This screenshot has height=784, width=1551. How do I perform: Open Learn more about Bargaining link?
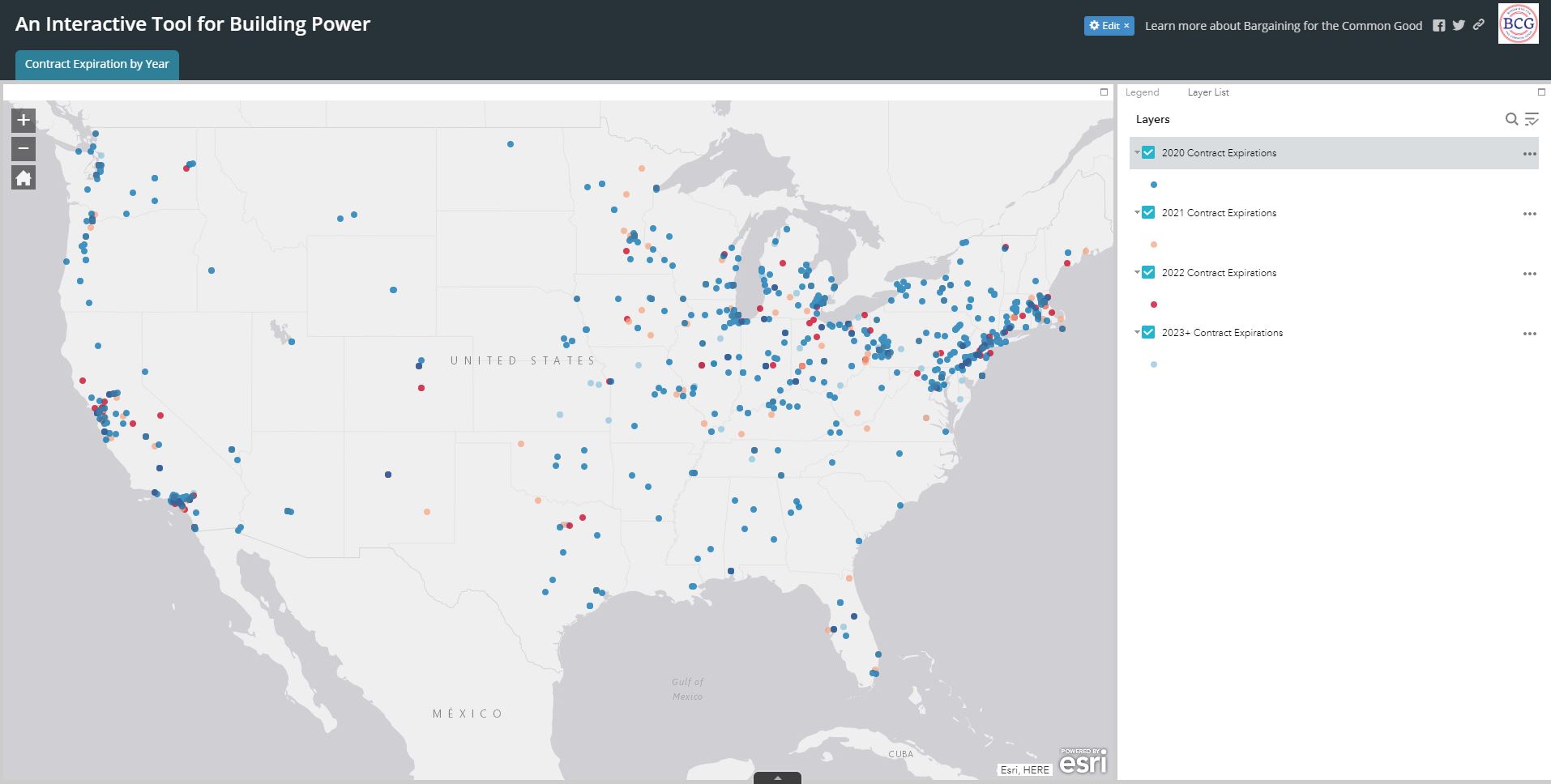[x=1283, y=26]
